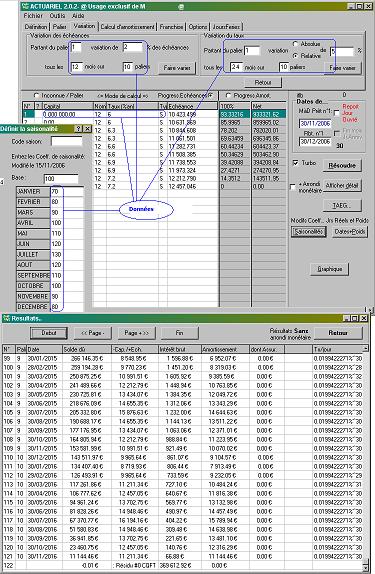
Task: Enable the Arrondi monétaire checkbox
Action: (x=292, y=187)
